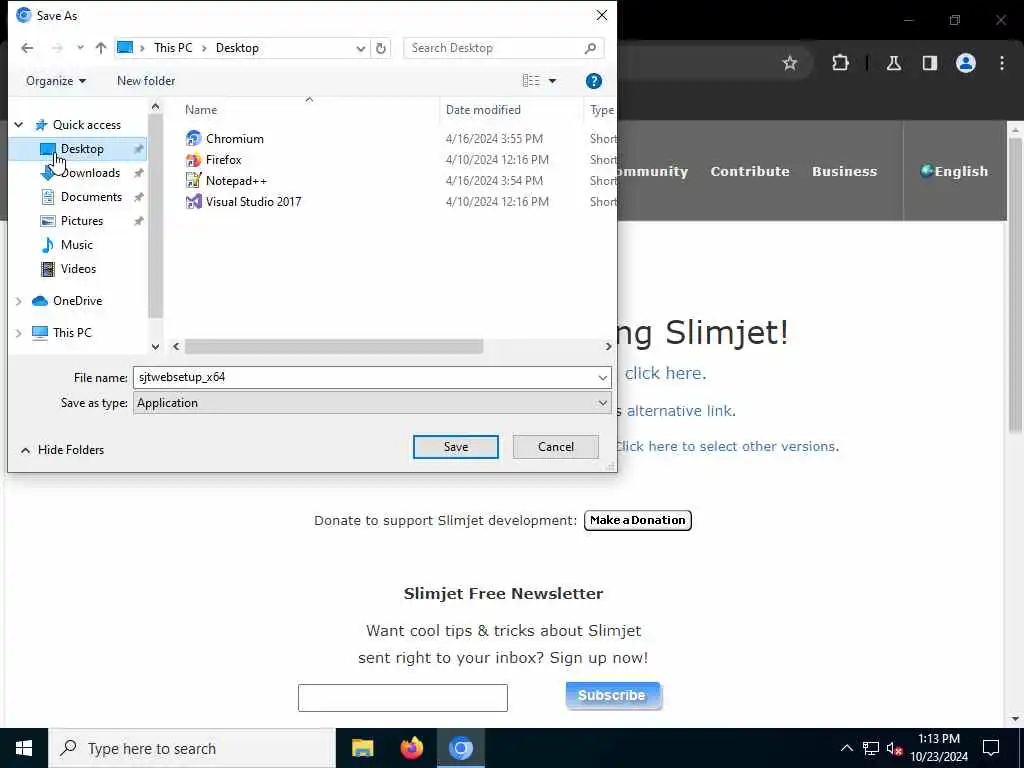The height and width of the screenshot is (768, 1024).
Task: Click the Search Desktop field
Action: coord(503,48)
